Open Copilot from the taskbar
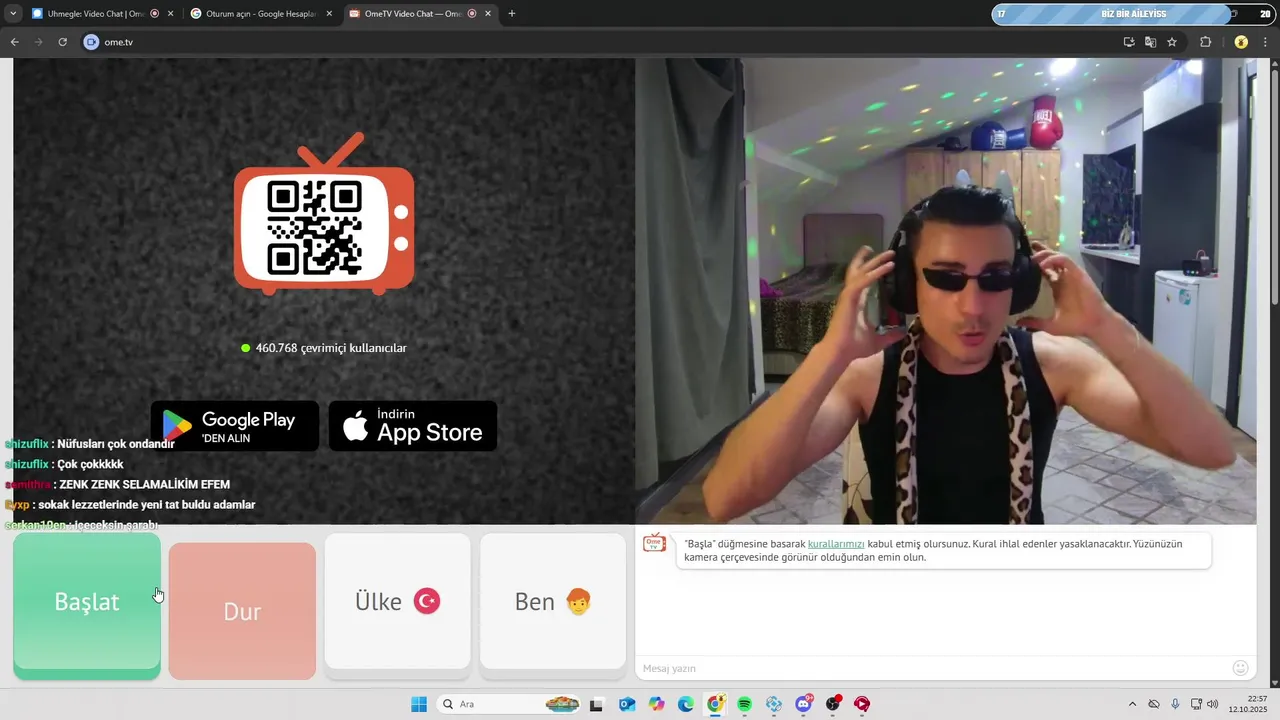 pos(656,704)
